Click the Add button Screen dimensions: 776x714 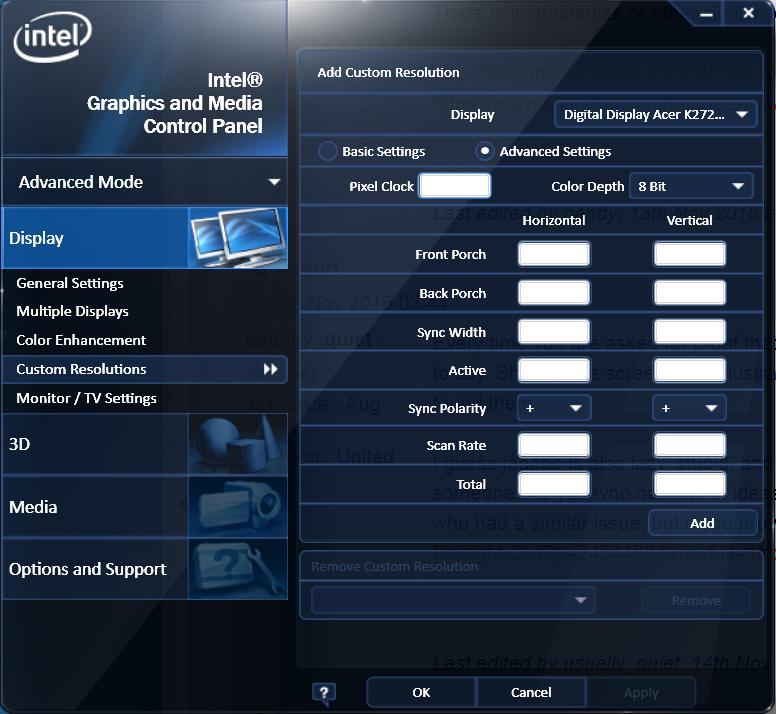[702, 523]
